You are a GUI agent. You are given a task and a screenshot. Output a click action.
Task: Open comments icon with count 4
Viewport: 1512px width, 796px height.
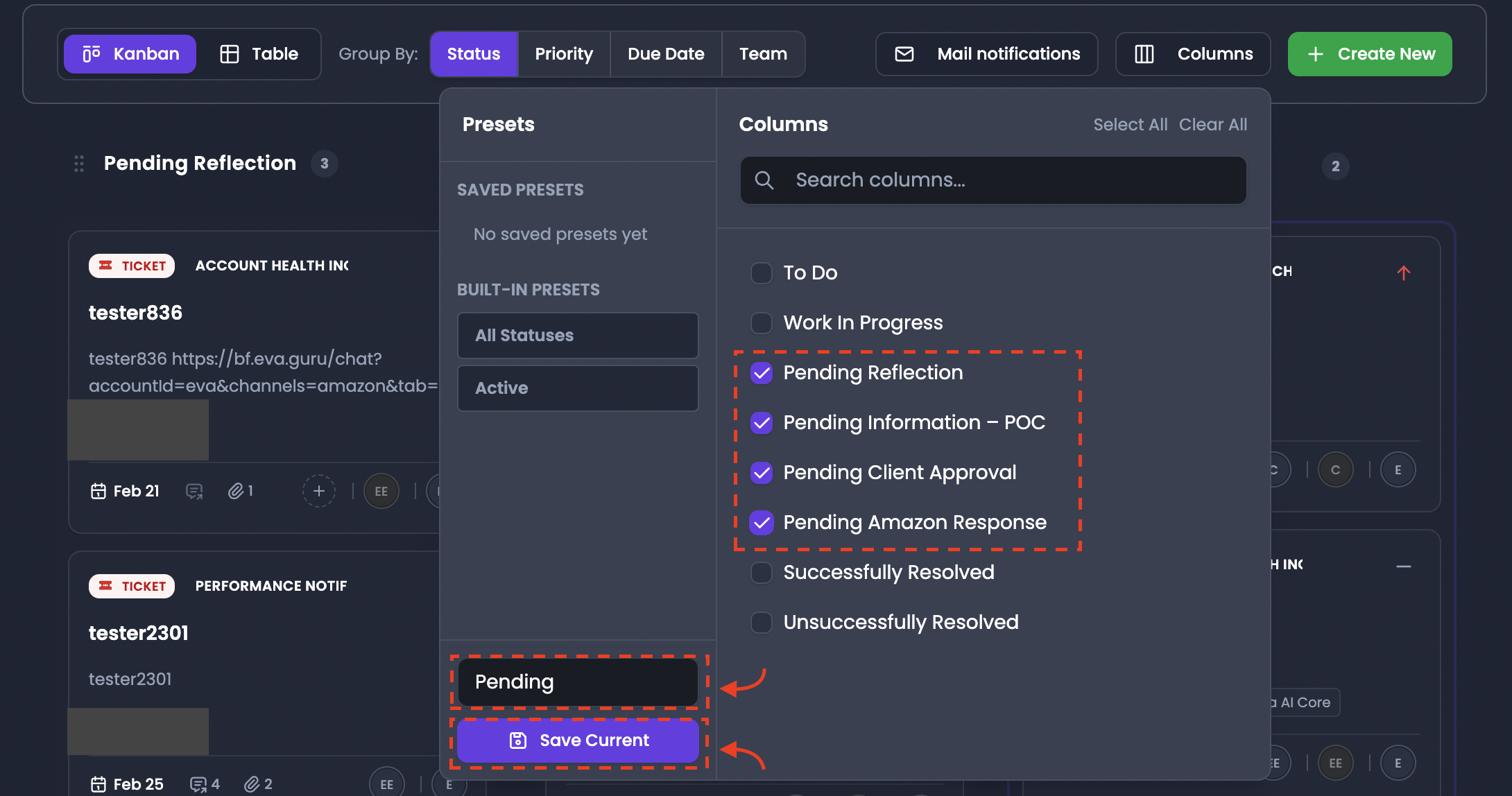pyautogui.click(x=198, y=784)
